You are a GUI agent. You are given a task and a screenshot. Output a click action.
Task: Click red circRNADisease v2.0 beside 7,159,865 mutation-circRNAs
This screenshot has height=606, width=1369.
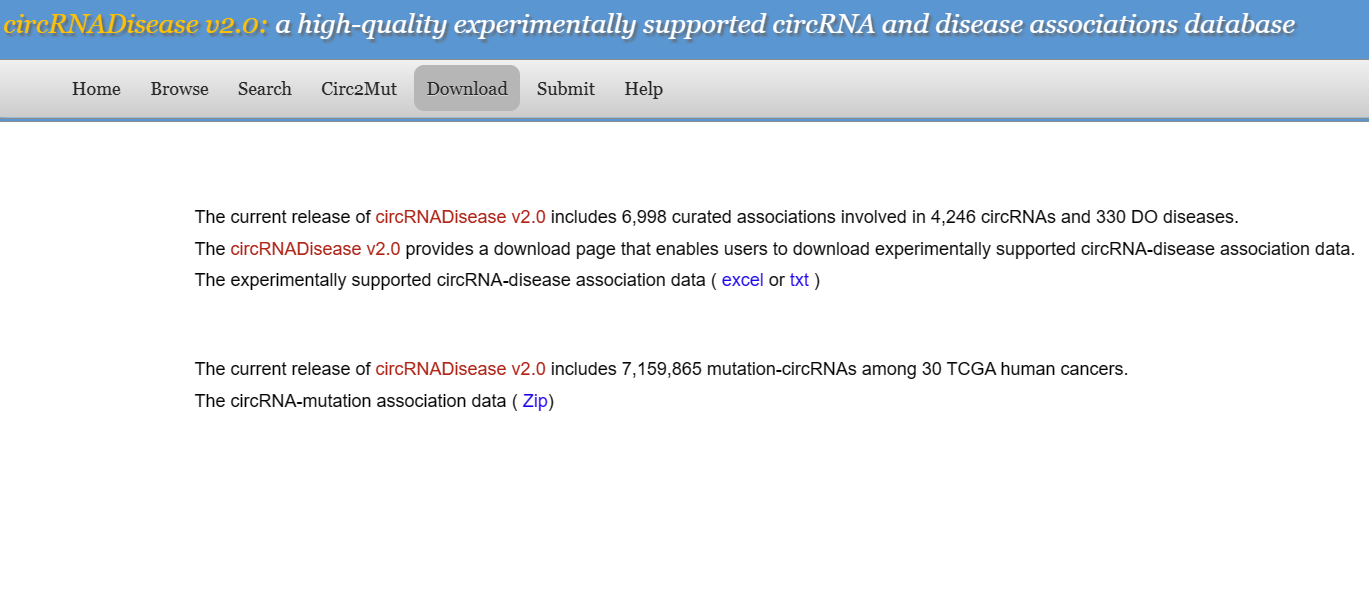[x=460, y=369]
